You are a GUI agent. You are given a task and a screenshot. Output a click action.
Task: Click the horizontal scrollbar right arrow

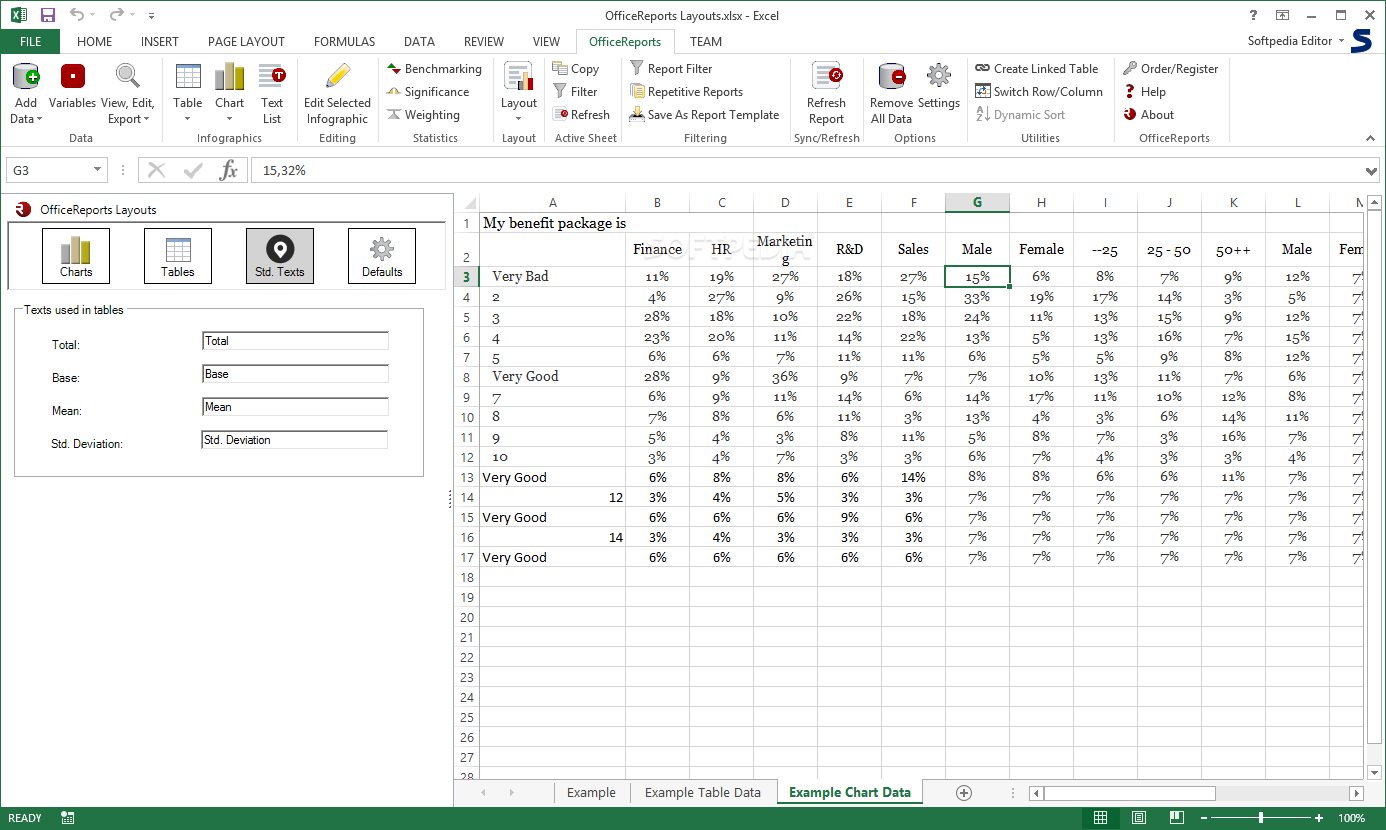(x=1357, y=793)
